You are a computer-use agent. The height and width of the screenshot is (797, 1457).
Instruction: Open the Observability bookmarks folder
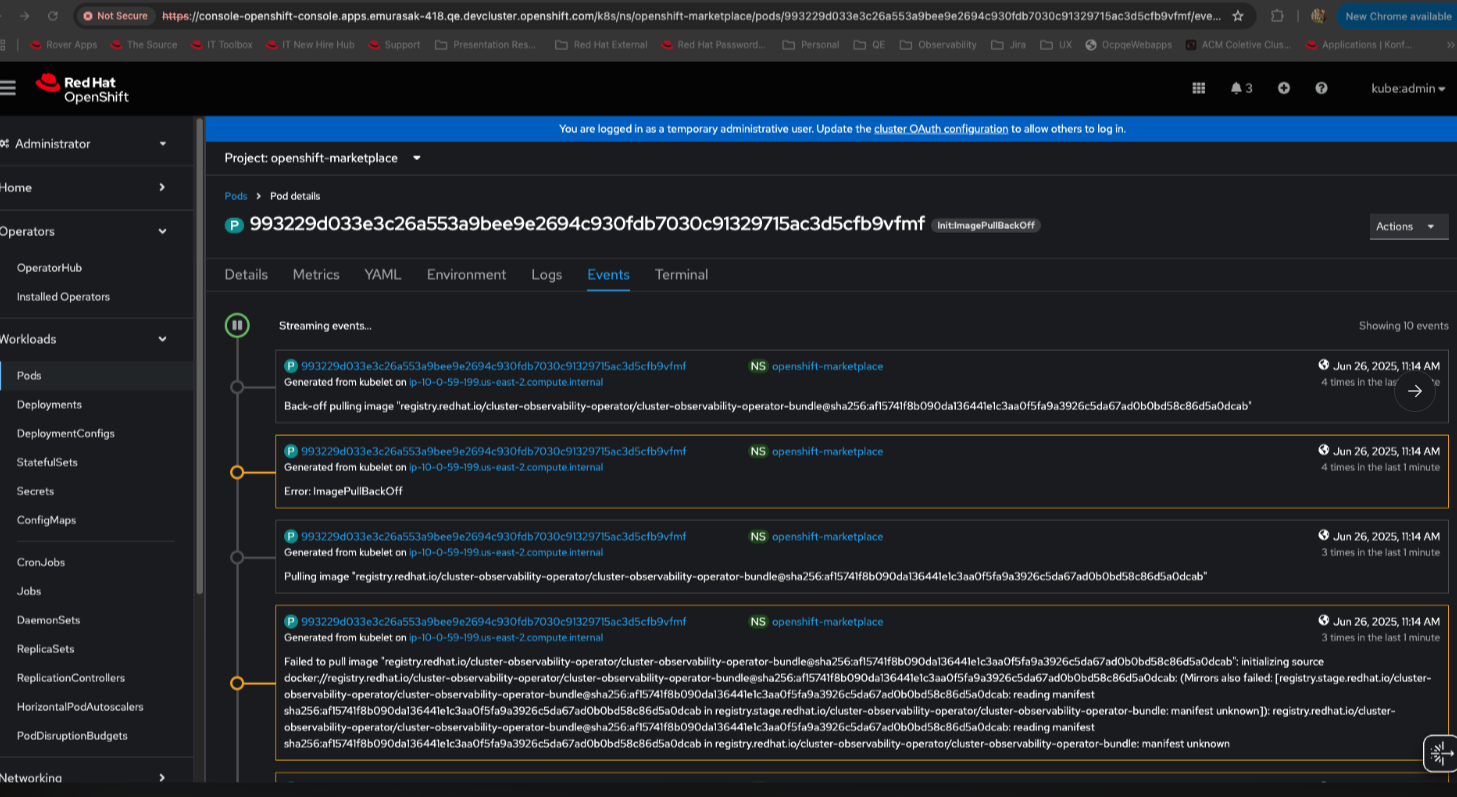click(938, 45)
